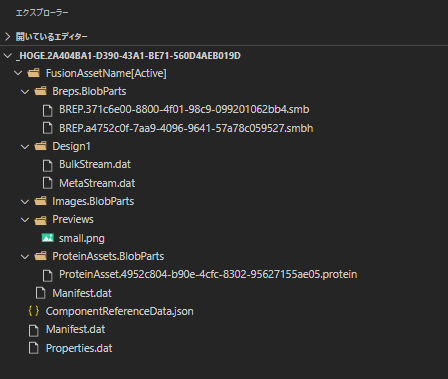Open the ComponentReferenceData.json file
Image resolution: width=448 pixels, height=379 pixels.
(120, 311)
